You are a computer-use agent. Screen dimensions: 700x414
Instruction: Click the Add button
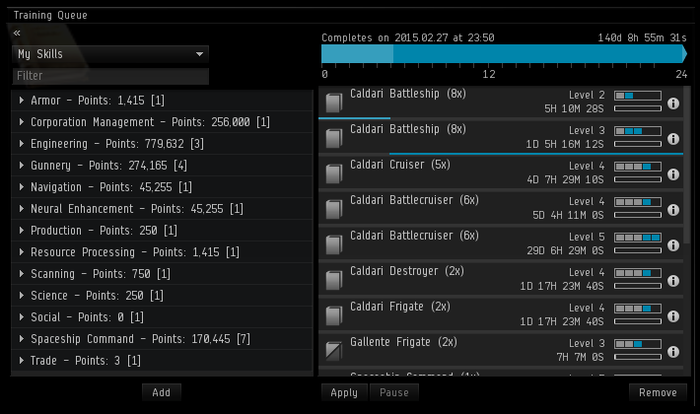pyautogui.click(x=161, y=392)
